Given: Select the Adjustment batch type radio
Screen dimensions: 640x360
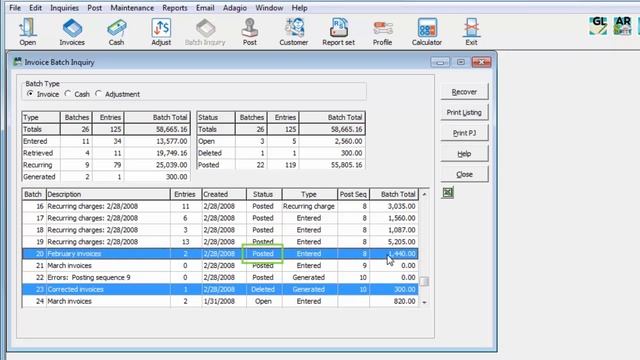Looking at the screenshot, I should point(98,94).
